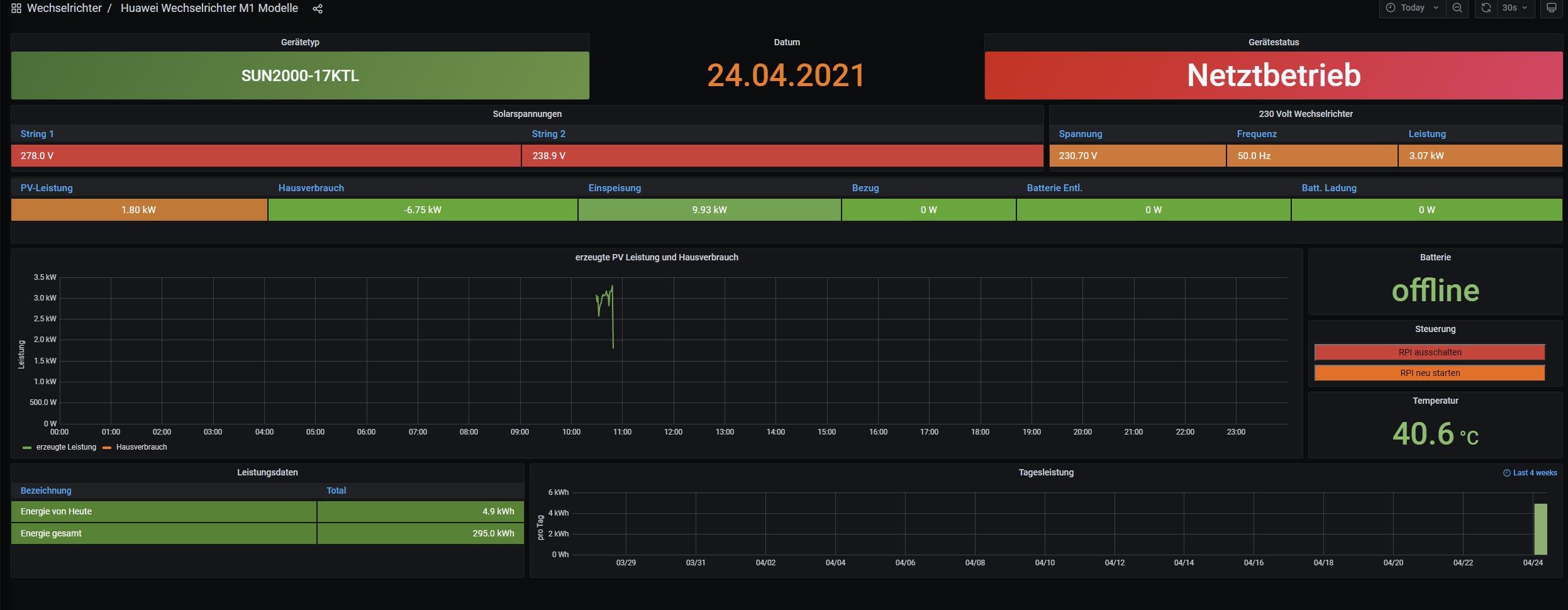Open the Solarspannungen panel title menu

point(527,114)
